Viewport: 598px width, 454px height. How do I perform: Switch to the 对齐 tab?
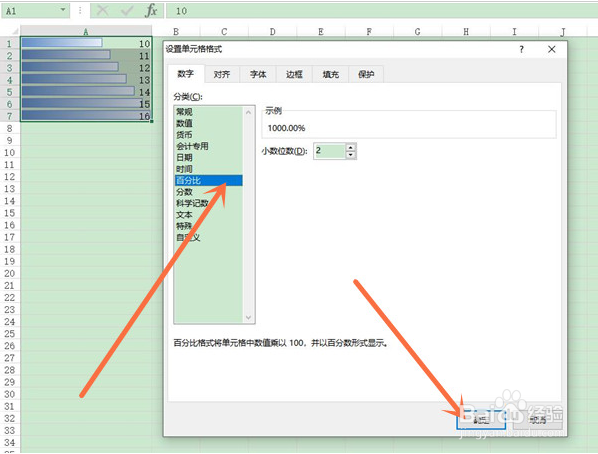pos(222,74)
